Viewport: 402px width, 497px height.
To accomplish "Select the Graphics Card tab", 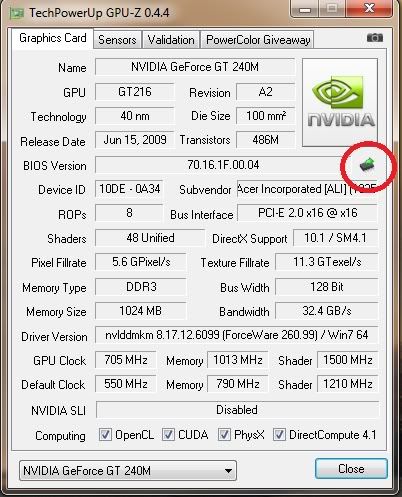I will coord(53,38).
